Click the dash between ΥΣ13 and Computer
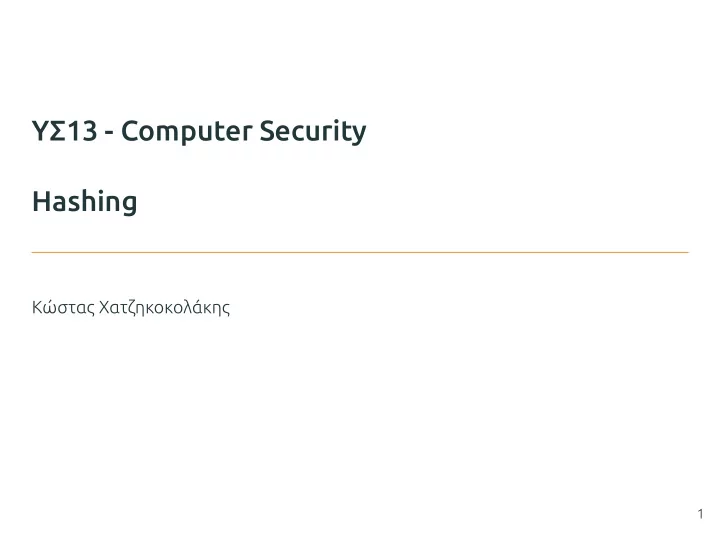Viewport: 720px width, 541px height. pyautogui.click(x=109, y=134)
